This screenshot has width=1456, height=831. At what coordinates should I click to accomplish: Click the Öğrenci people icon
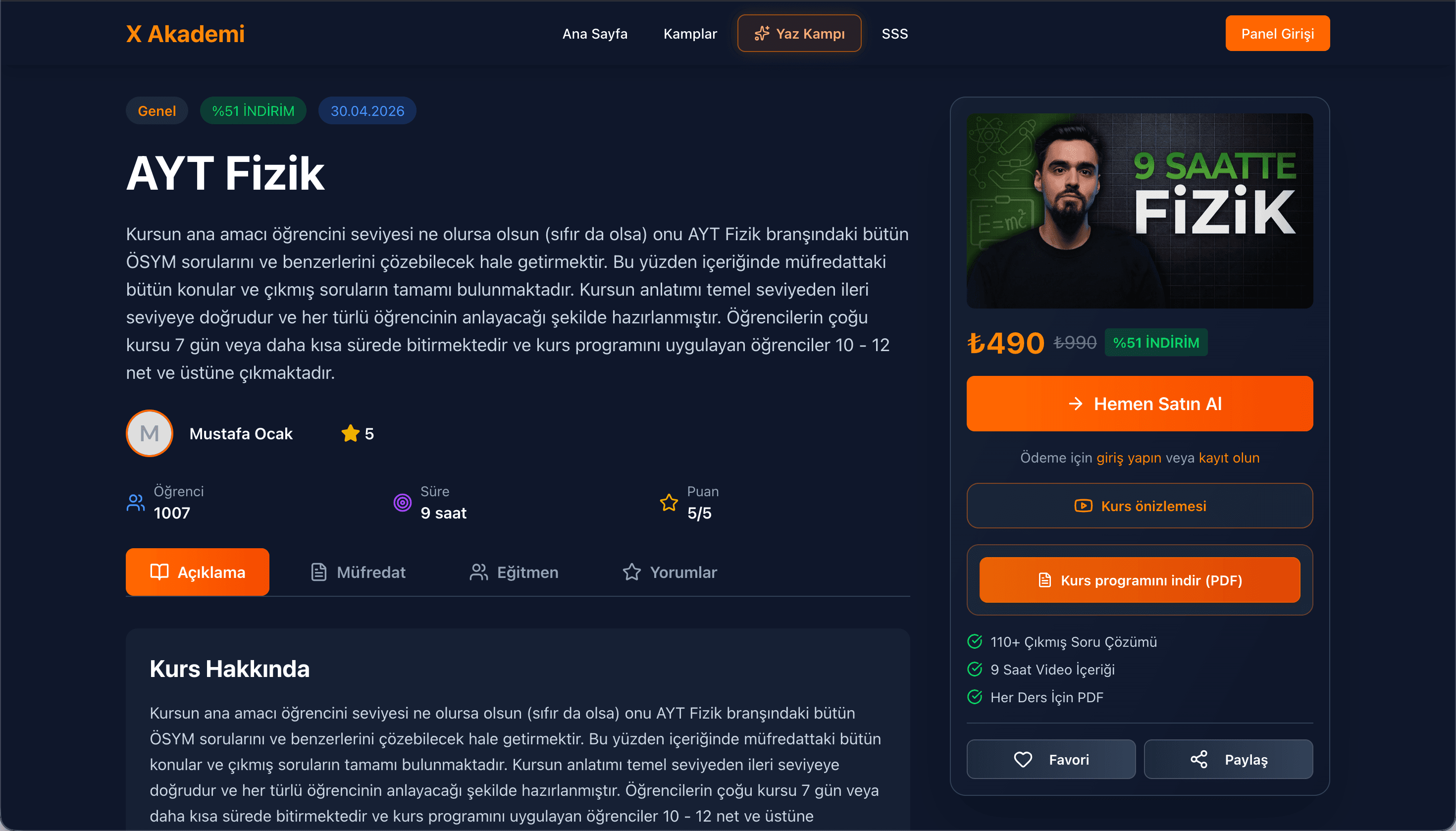coord(135,503)
